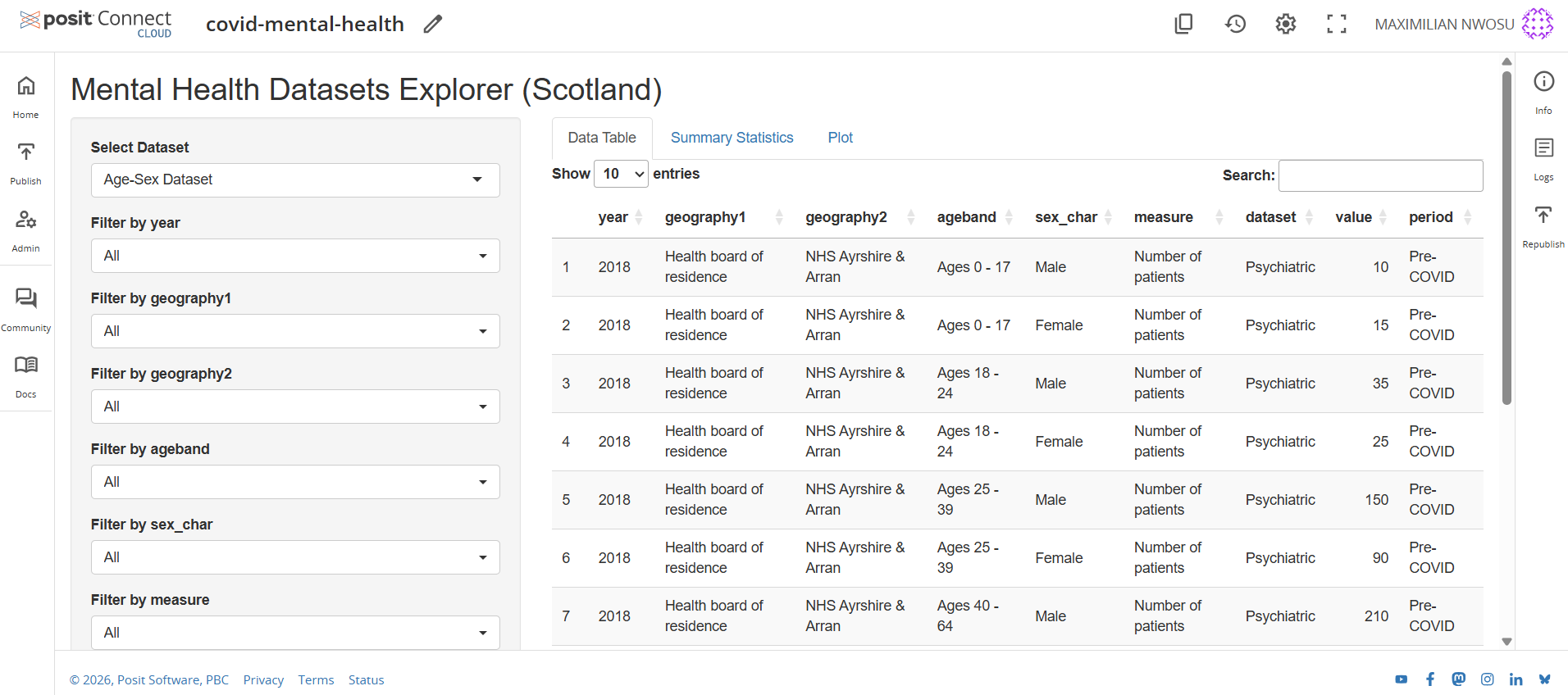The image size is (1568, 695).
Task: Click the pencil icon to rename project
Action: pos(433,25)
